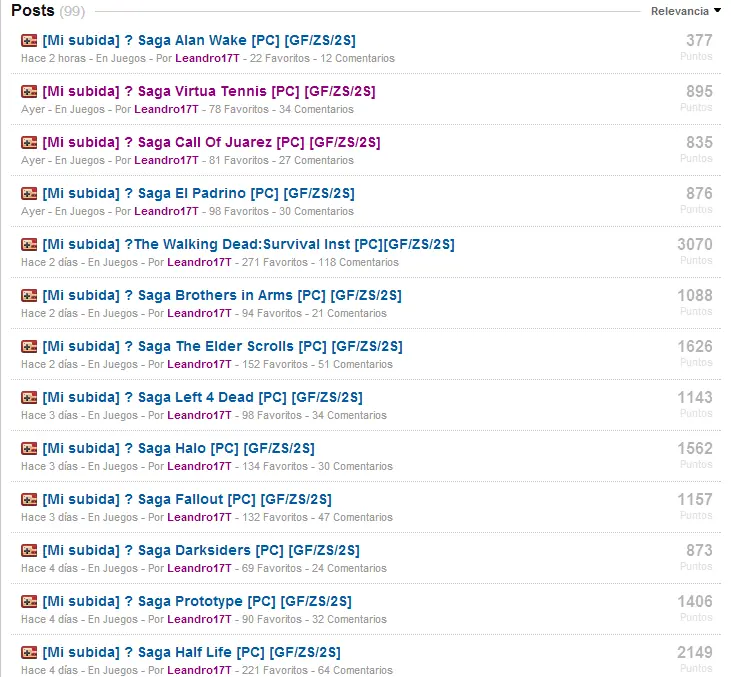Image resolution: width=731 pixels, height=677 pixels.
Task: Click the 835 points value for Call Of Juarez
Action: click(x=699, y=142)
